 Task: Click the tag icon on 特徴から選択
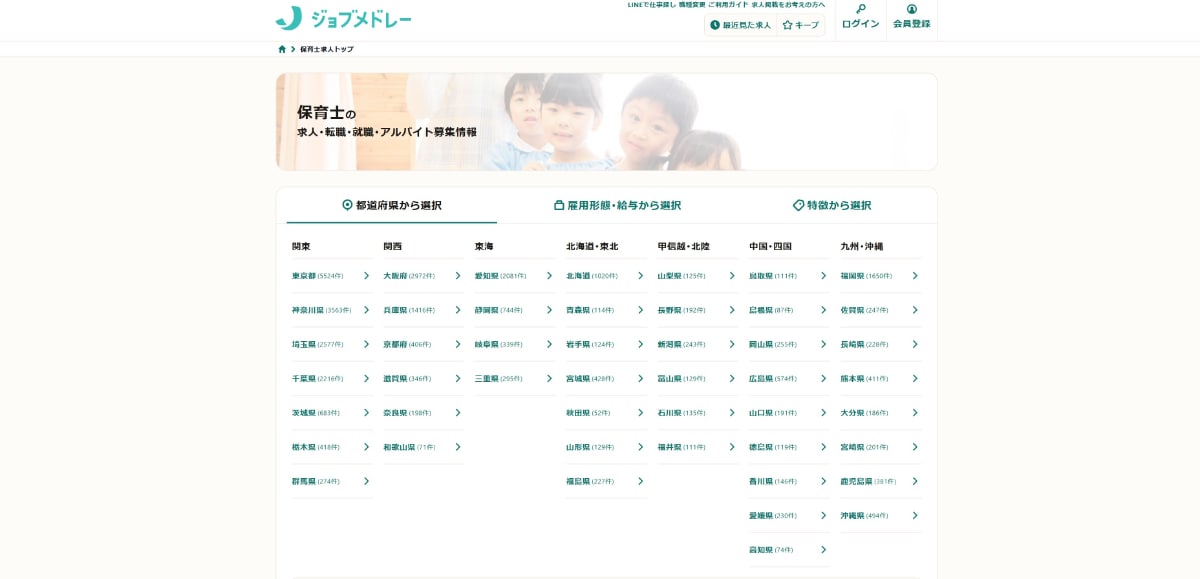point(797,203)
